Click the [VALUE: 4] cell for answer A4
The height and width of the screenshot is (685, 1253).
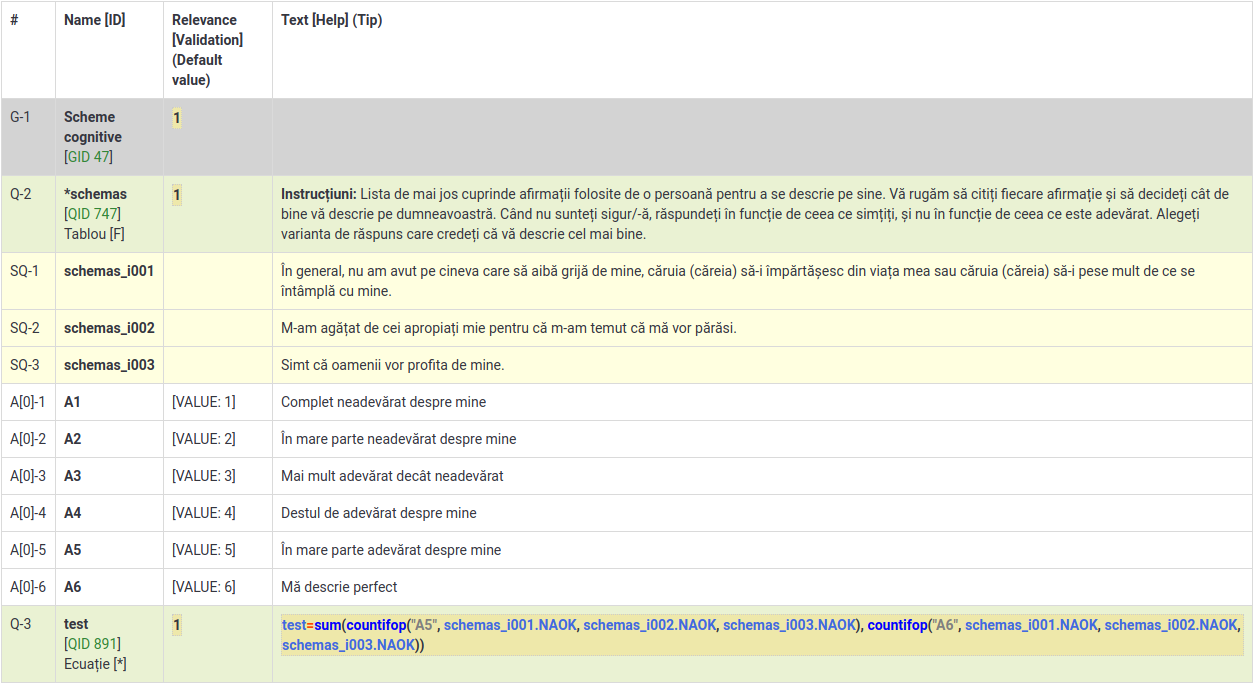click(x=203, y=513)
